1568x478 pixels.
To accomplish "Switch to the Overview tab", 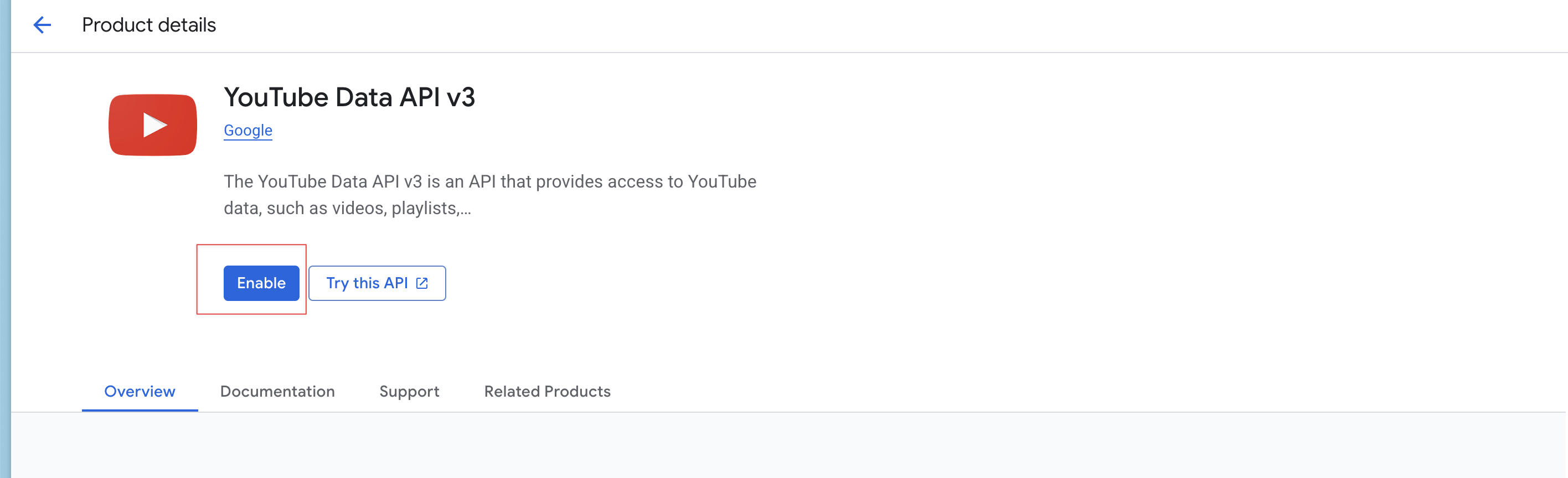I will coord(140,391).
